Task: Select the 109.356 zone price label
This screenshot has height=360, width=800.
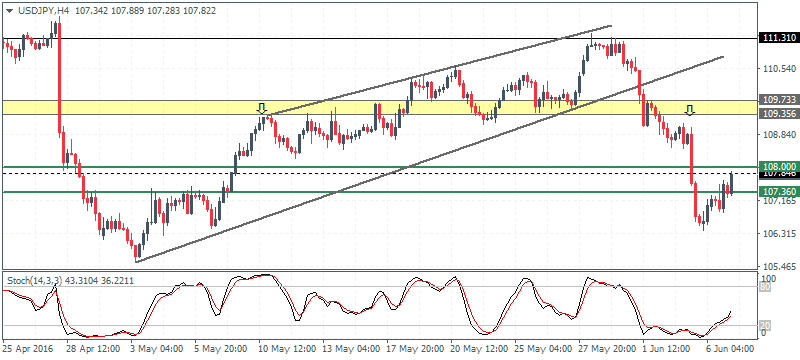Action: (x=778, y=114)
